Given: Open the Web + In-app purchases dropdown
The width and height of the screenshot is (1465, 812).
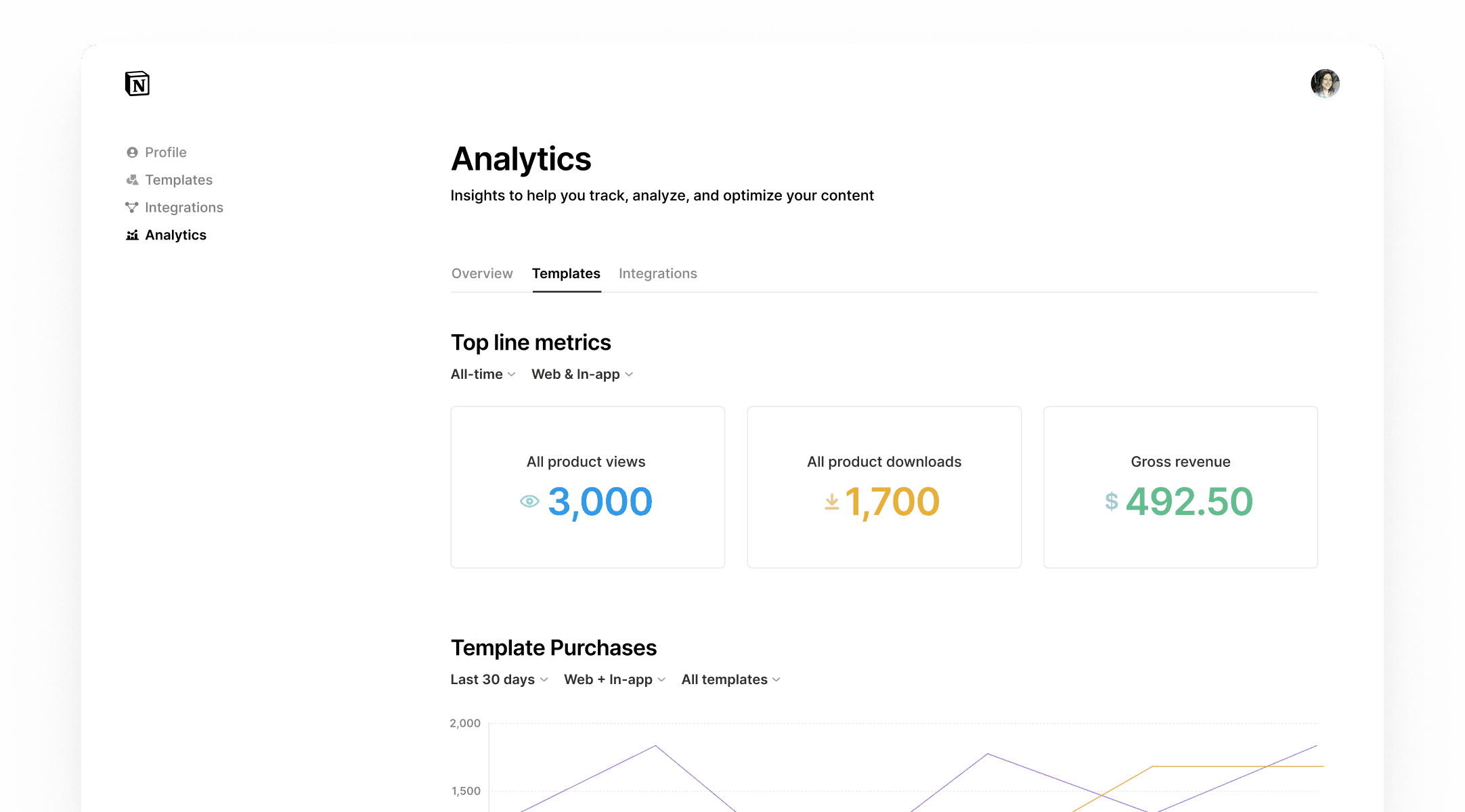Looking at the screenshot, I should [615, 679].
